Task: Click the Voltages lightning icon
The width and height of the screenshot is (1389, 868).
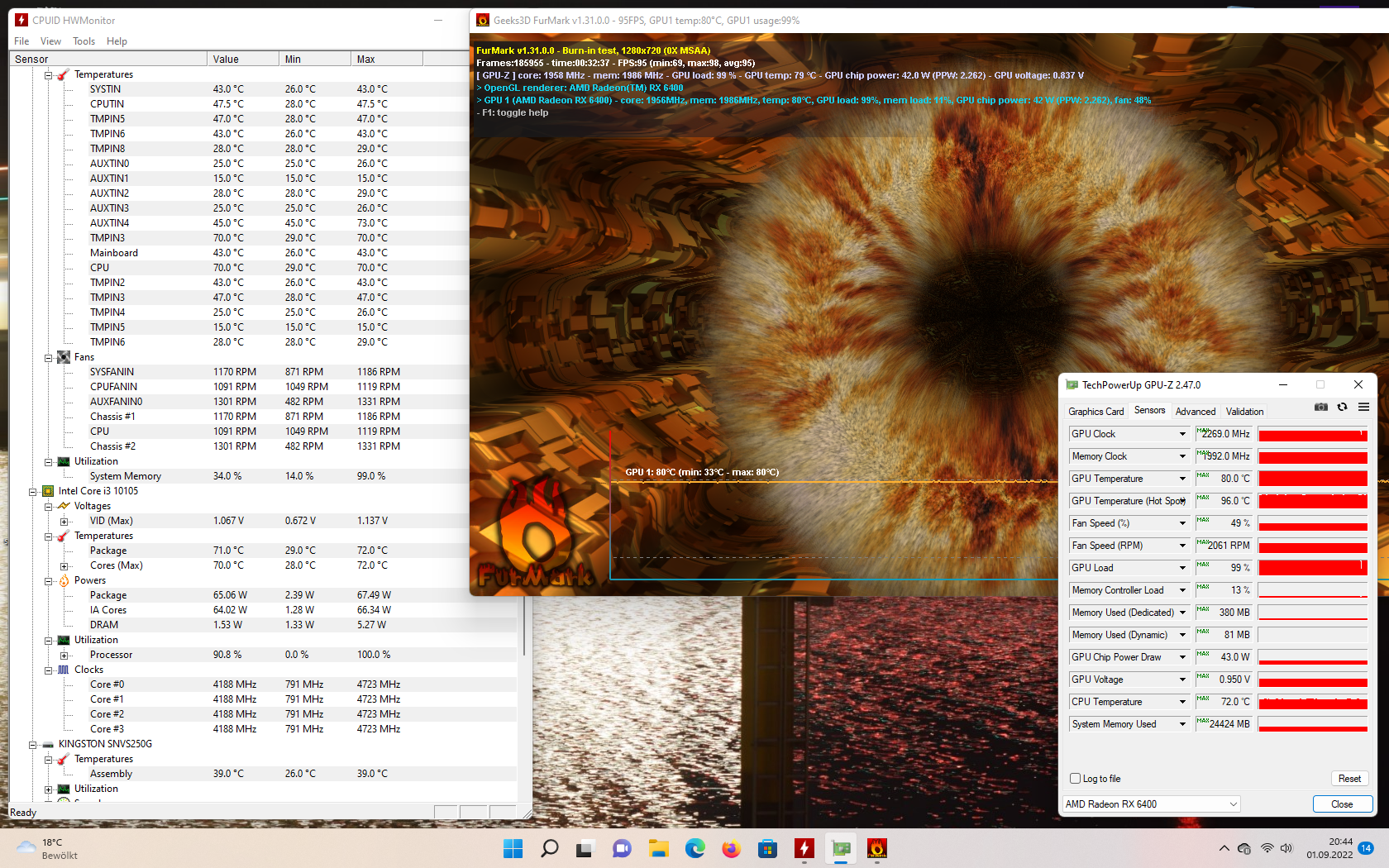Action: pyautogui.click(x=64, y=506)
